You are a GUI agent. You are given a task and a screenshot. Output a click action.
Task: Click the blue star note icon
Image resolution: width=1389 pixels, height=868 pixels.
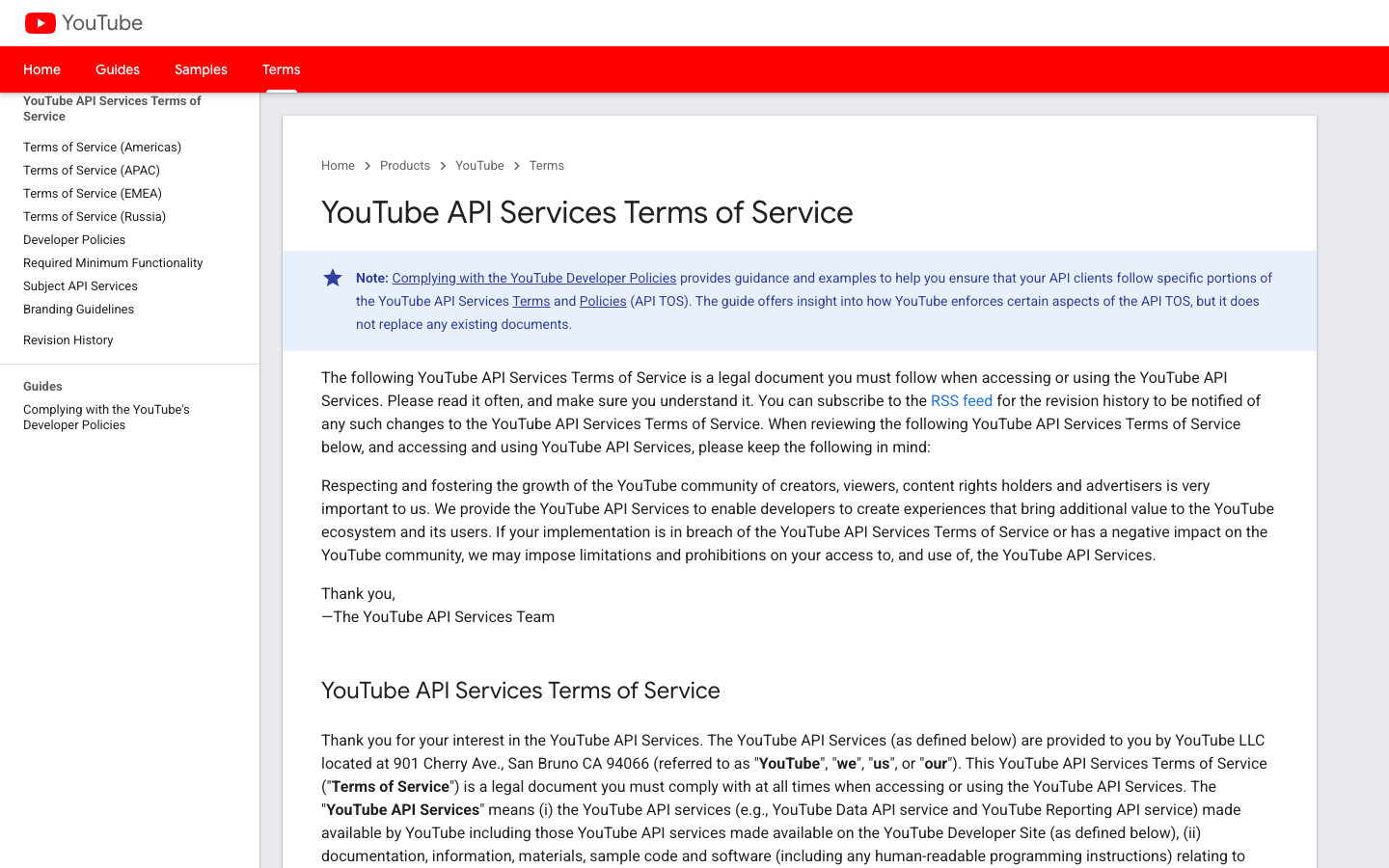(x=333, y=278)
